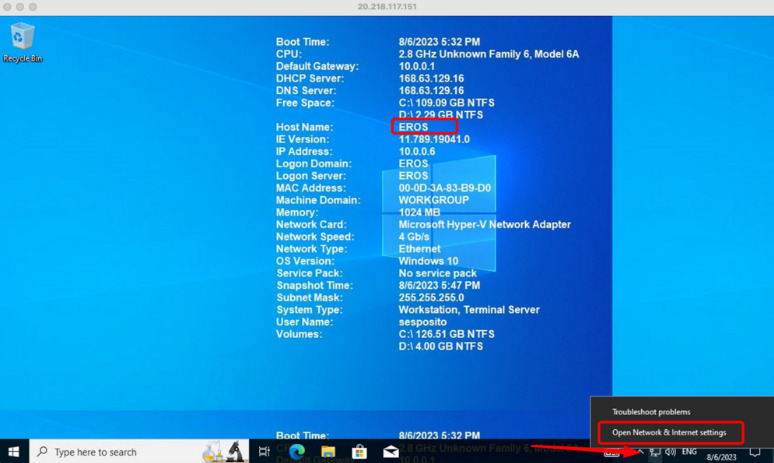Open the notification Action Center

pyautogui.click(x=755, y=452)
